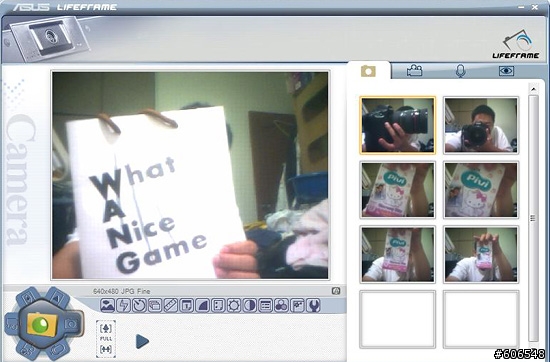Select the bottom-right segment of the mode wheel

coord(57,349)
